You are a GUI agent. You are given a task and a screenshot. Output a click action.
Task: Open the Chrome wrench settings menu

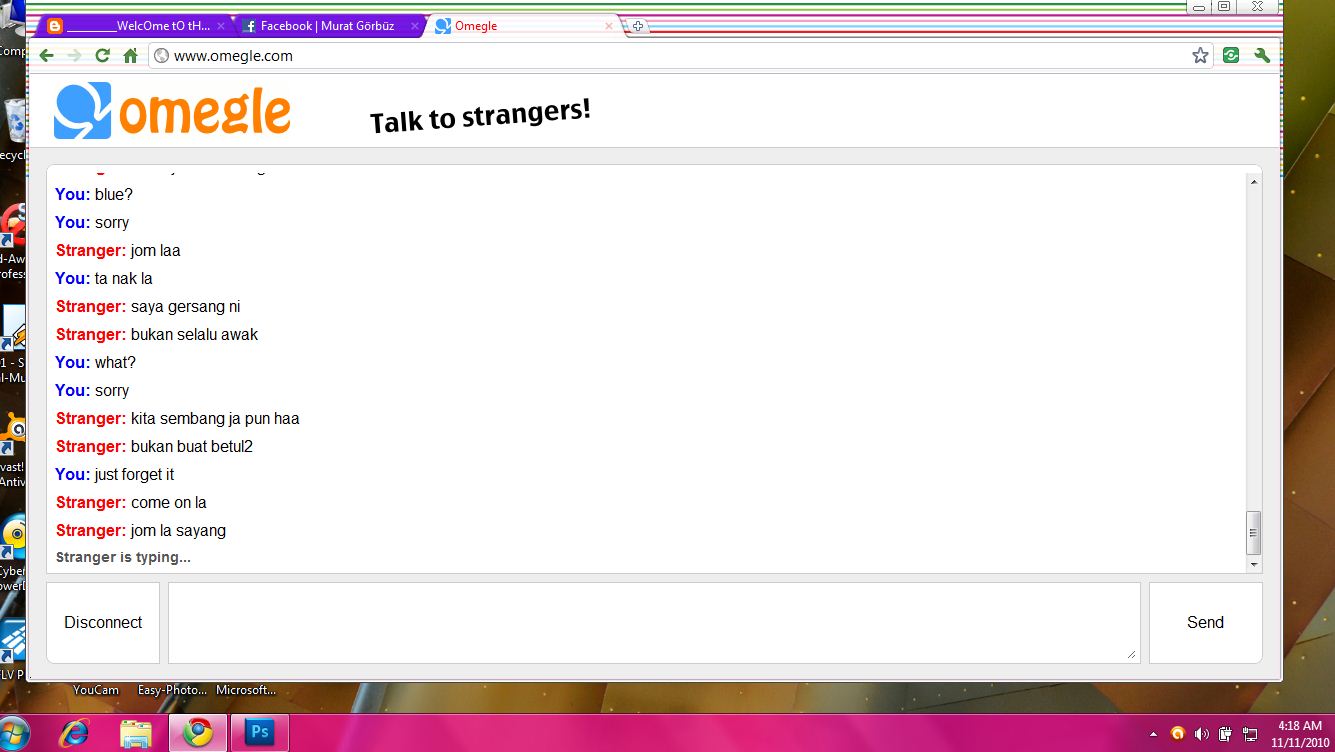[x=1262, y=56]
